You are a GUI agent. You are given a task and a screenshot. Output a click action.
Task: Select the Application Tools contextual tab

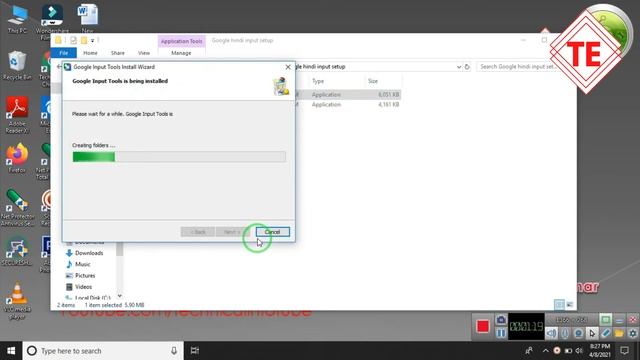pos(181,41)
